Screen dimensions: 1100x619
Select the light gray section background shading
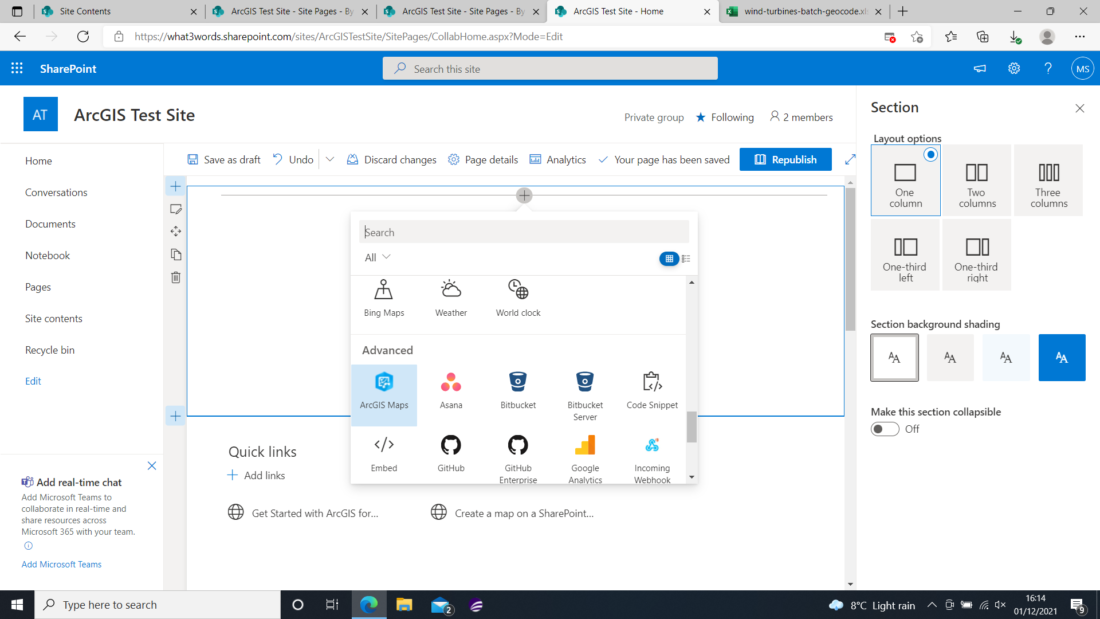point(950,358)
